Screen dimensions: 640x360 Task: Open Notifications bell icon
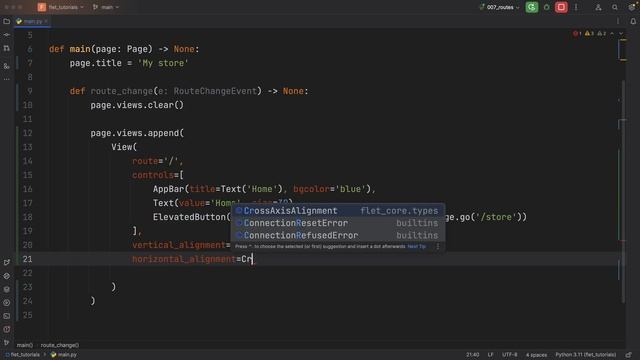coord(633,21)
